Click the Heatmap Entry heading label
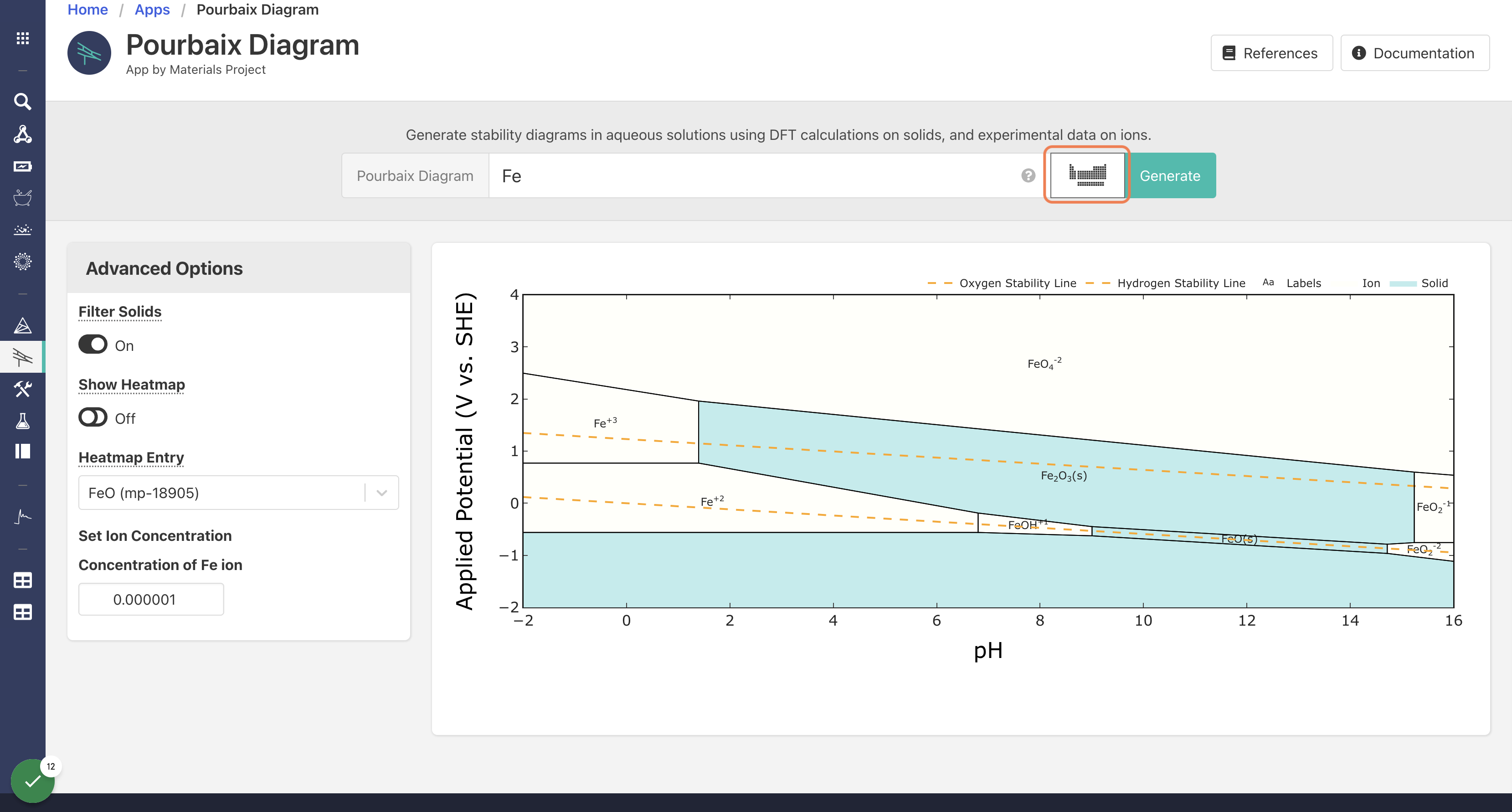 coord(131,457)
